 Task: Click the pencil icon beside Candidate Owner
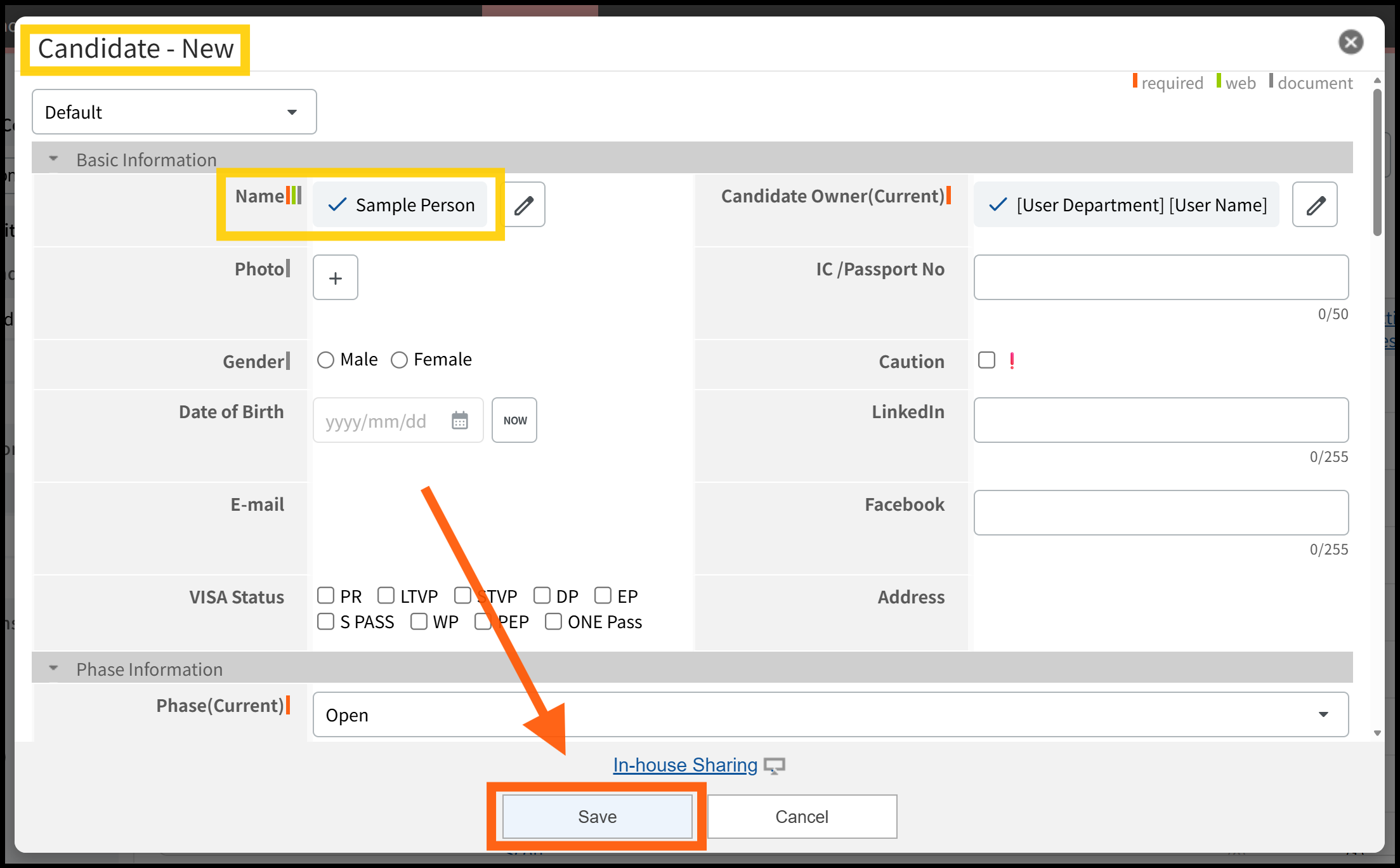tap(1315, 205)
